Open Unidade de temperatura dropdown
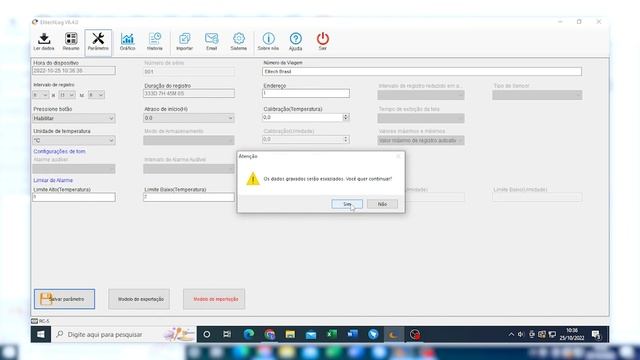 pos(74,140)
